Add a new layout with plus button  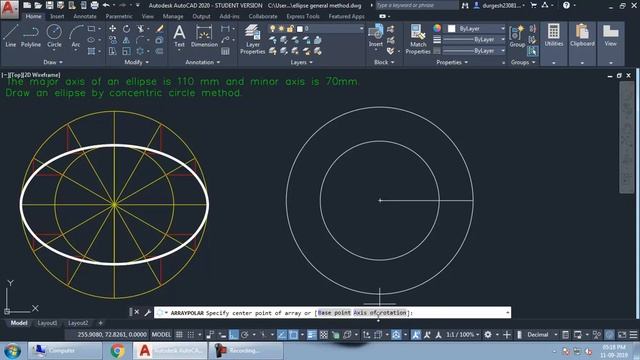(100, 323)
